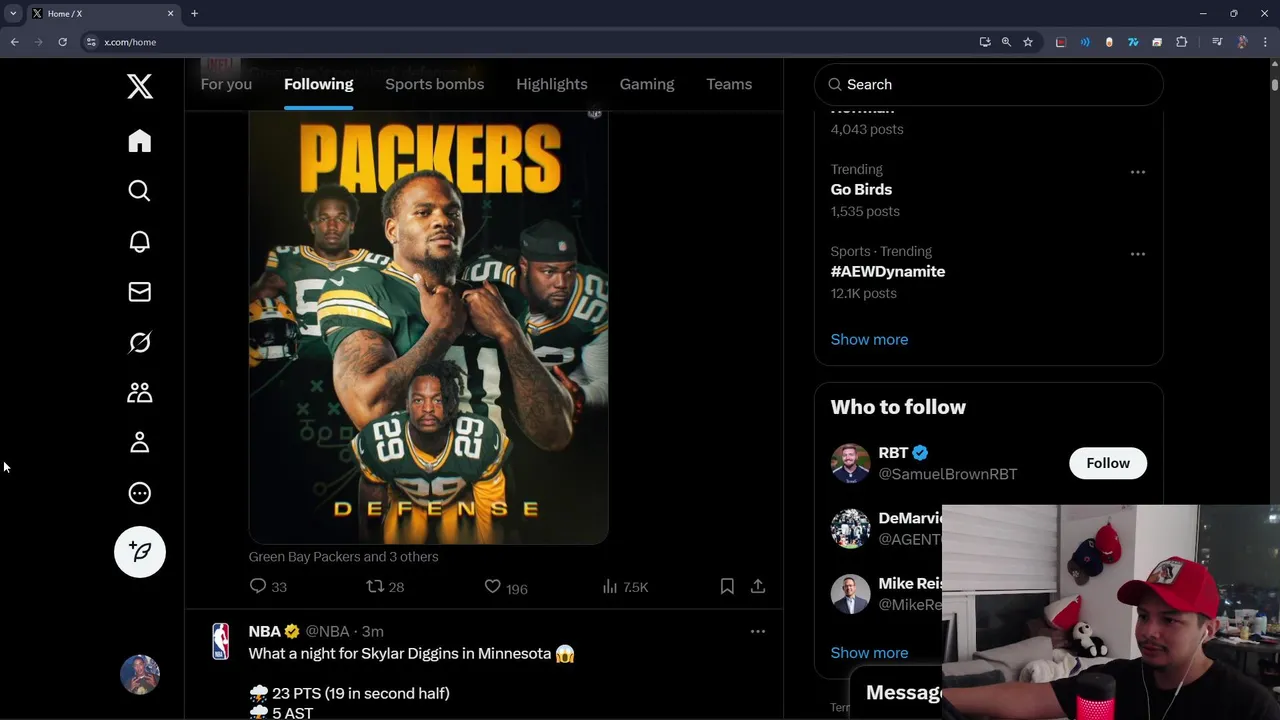Click the compose Post button

click(140, 552)
